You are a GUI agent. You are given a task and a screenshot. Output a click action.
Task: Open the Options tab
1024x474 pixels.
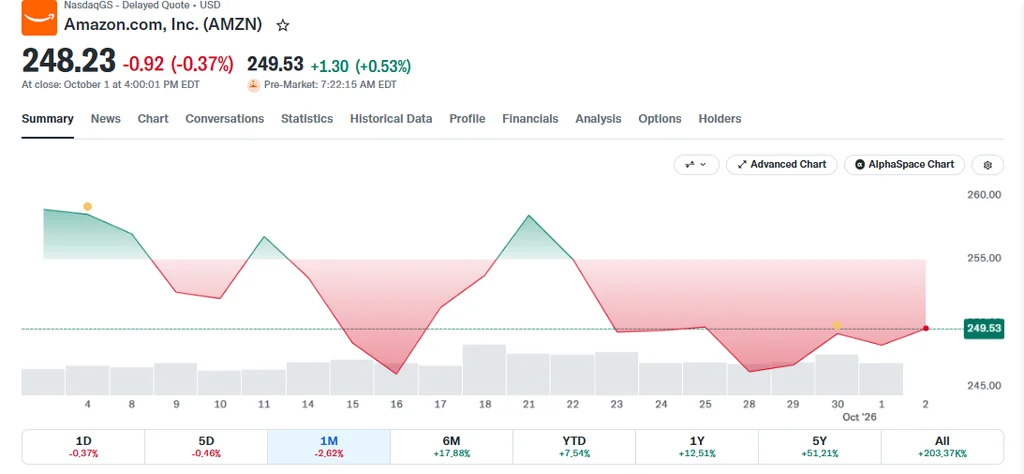[660, 119]
